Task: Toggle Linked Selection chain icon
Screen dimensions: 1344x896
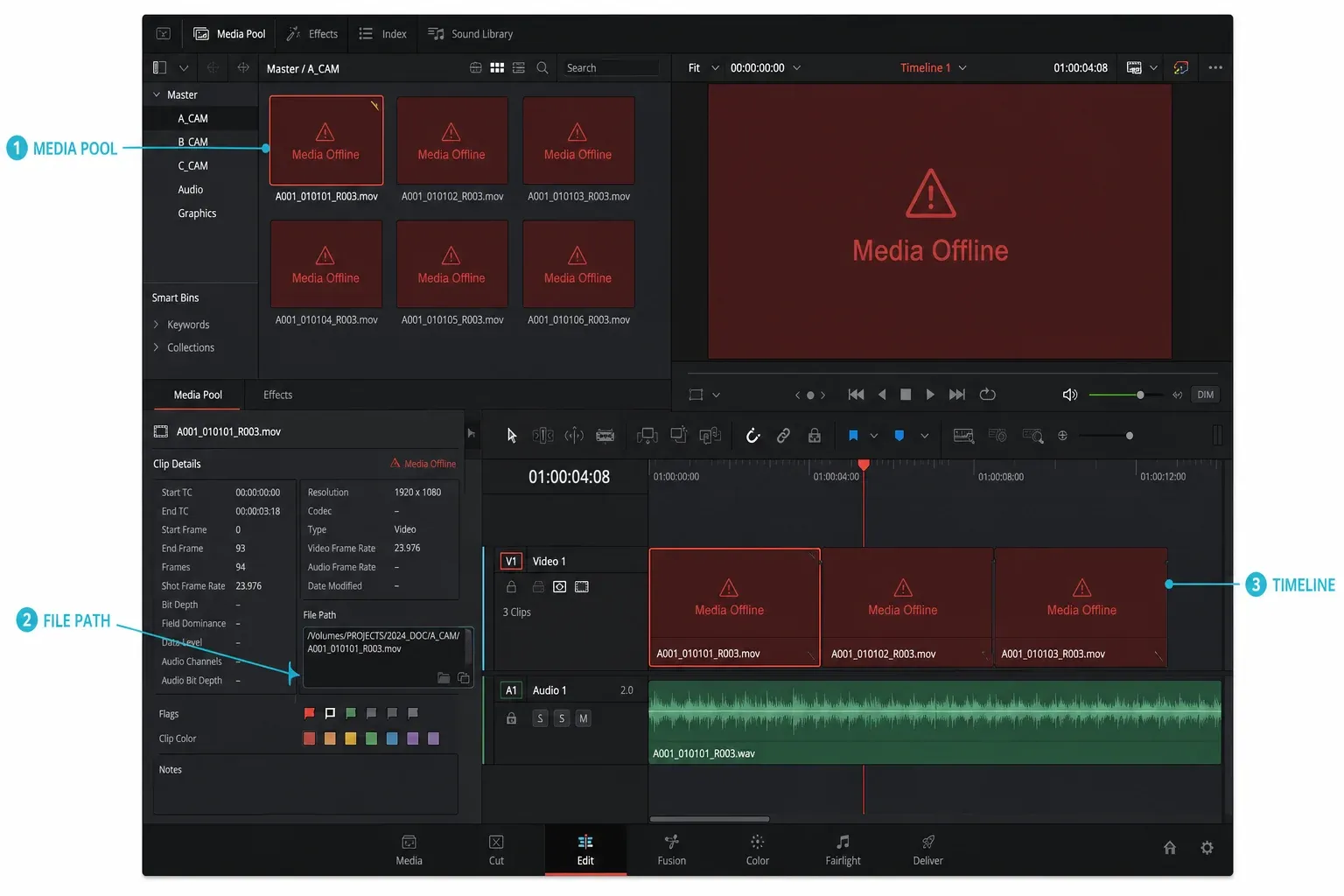Action: coord(783,435)
